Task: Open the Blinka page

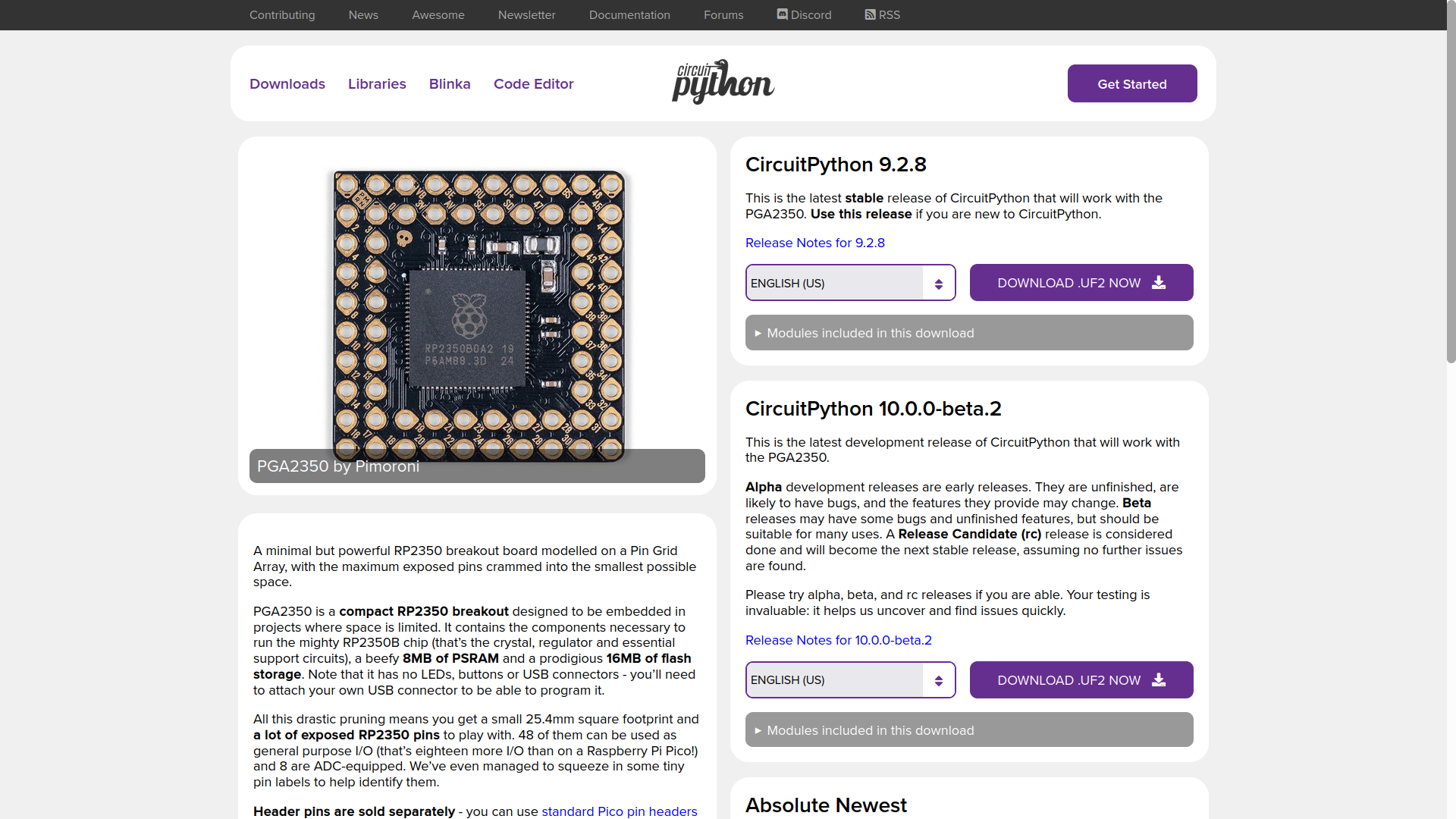Action: [x=450, y=83]
